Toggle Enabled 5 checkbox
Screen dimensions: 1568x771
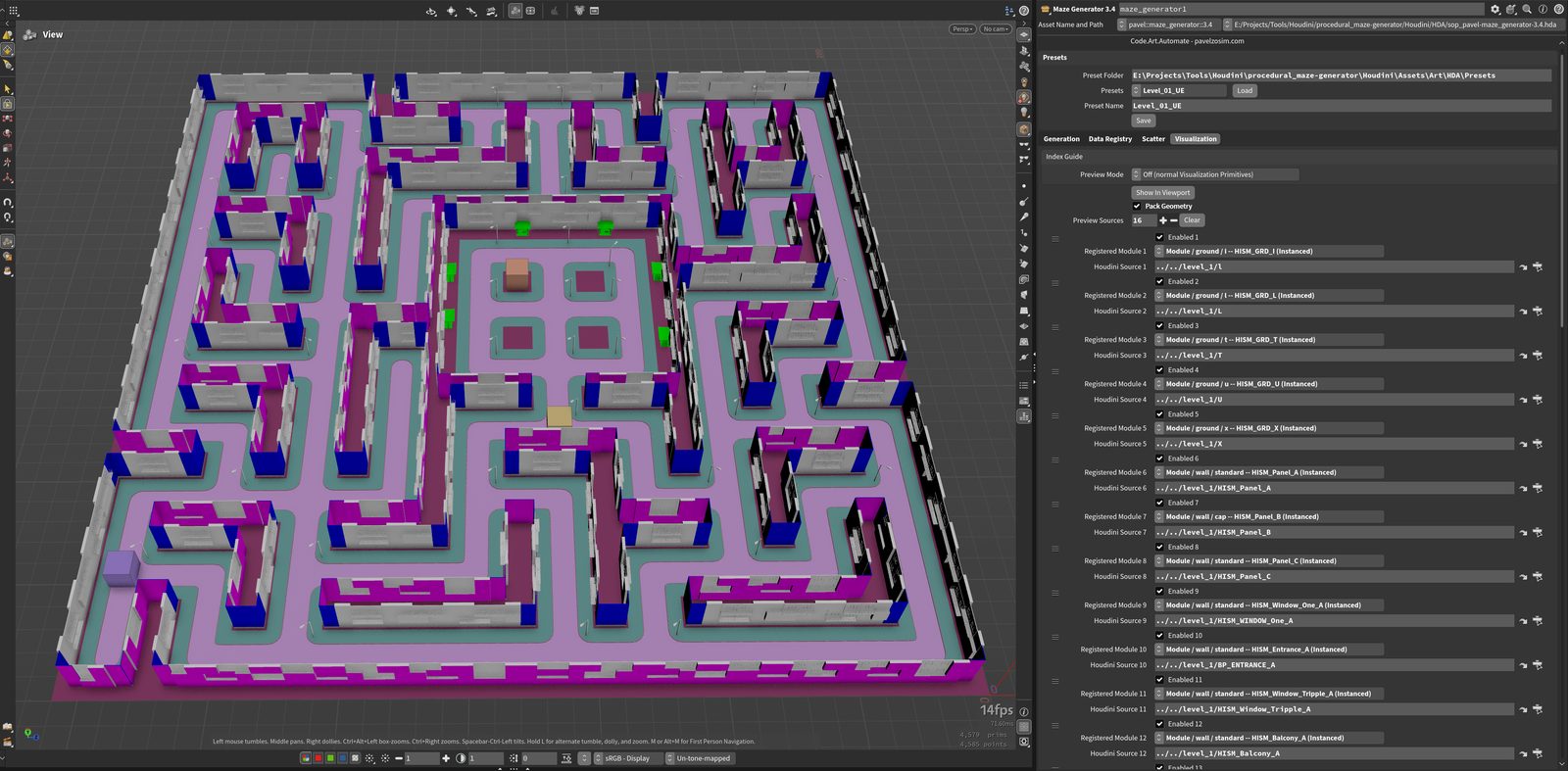pos(1159,414)
